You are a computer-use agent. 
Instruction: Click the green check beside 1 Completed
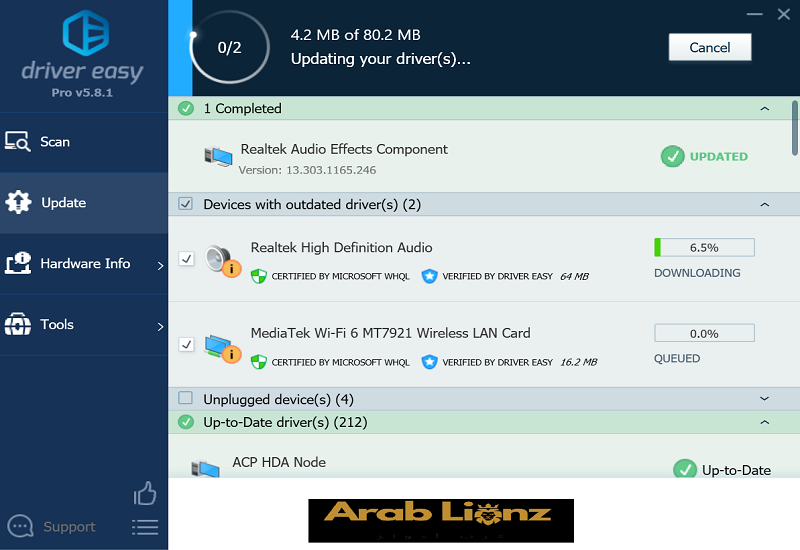click(x=186, y=108)
